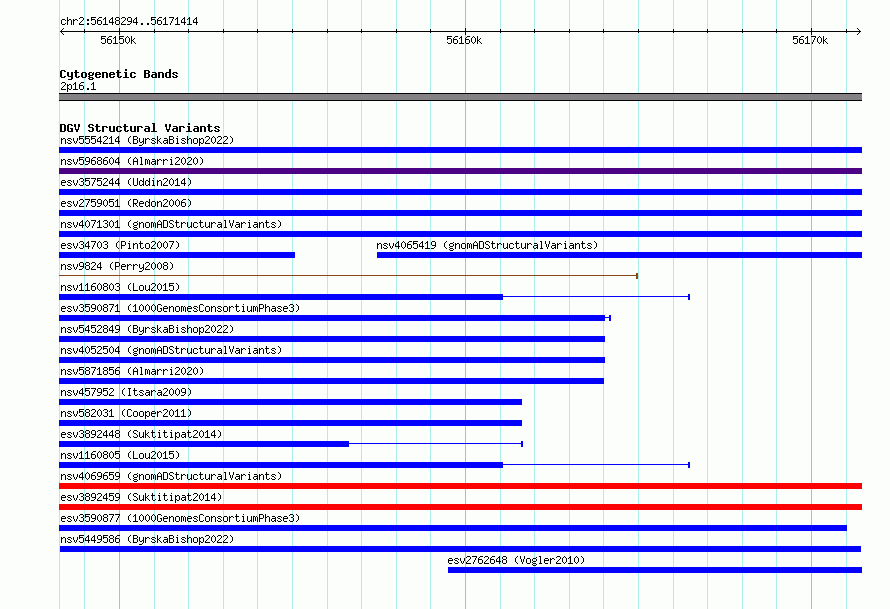Select the blue nsv5554214 feature bar
This screenshot has width=890, height=609.
click(460, 150)
